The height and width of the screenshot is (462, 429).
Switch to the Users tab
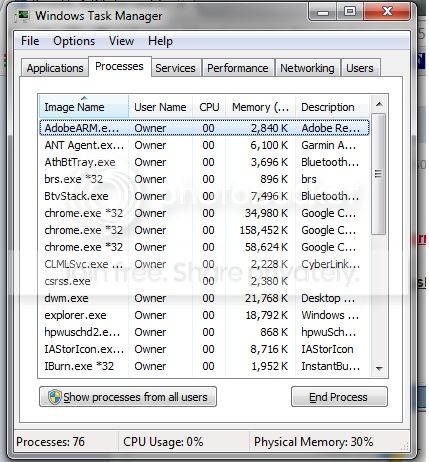(x=360, y=68)
